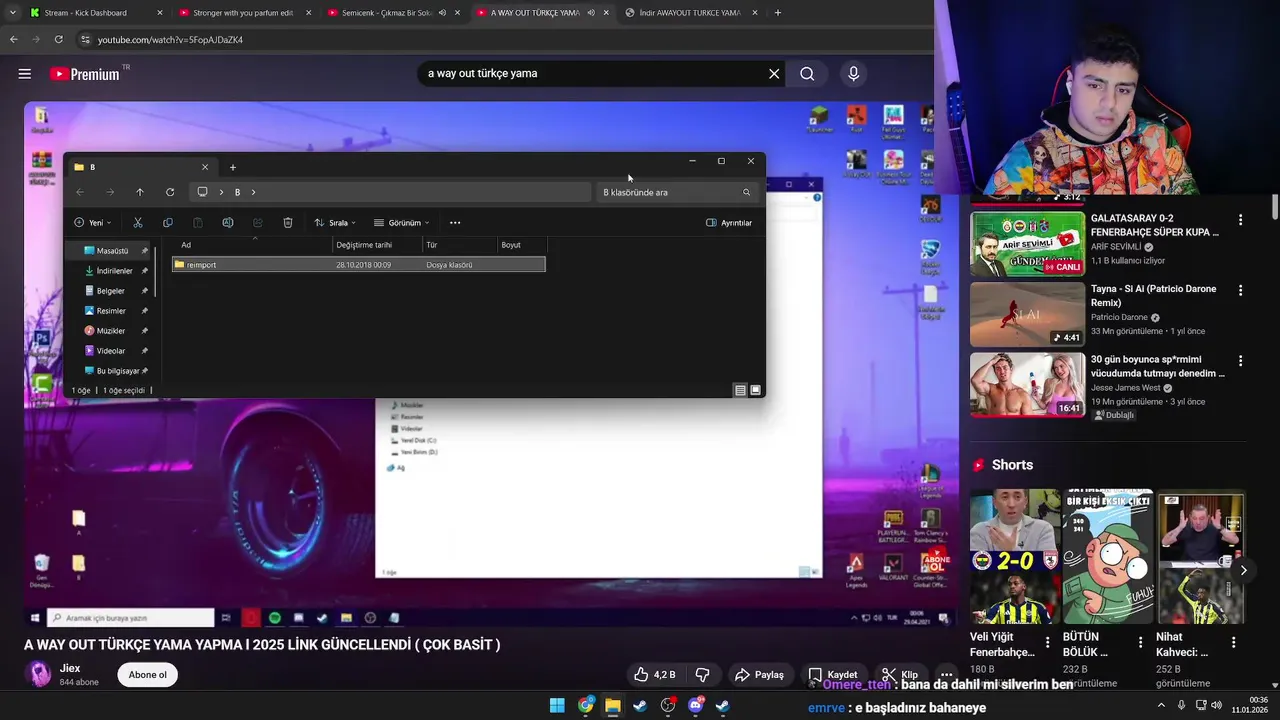Open options for Tayna - Si Ai video
Viewport: 1280px width, 720px height.
coord(1240,291)
